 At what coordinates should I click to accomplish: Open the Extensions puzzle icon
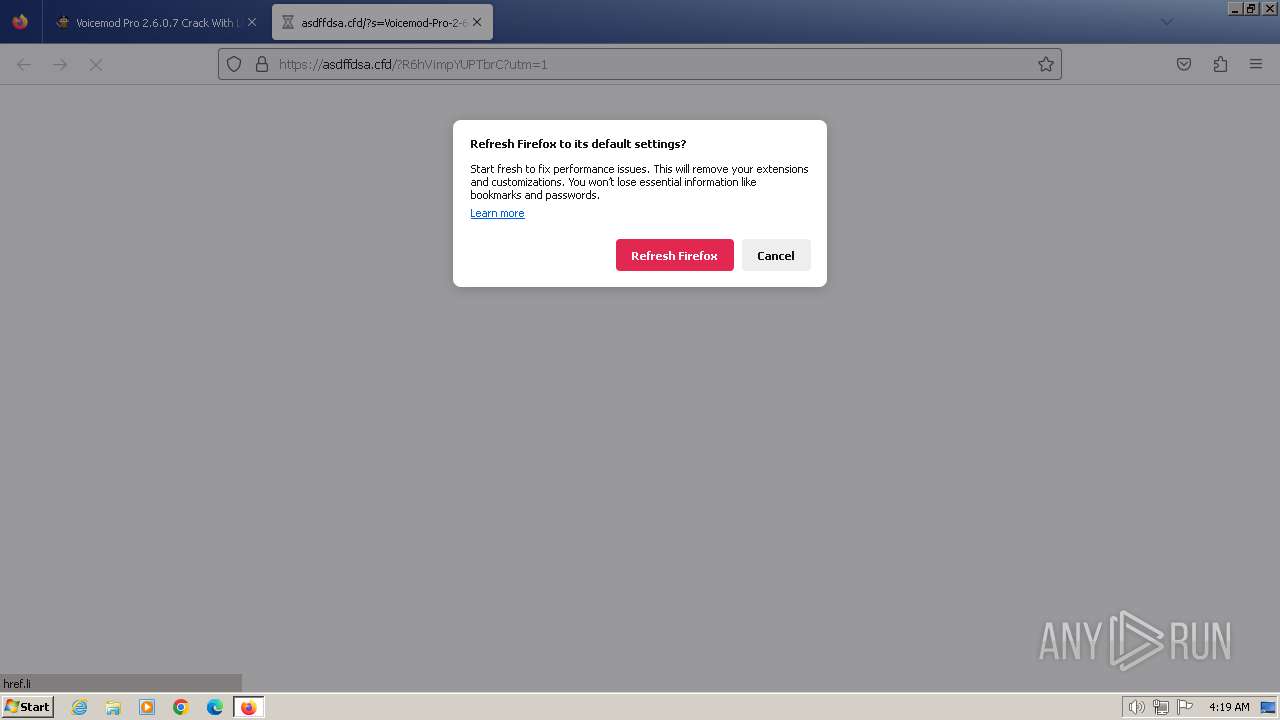point(1220,64)
